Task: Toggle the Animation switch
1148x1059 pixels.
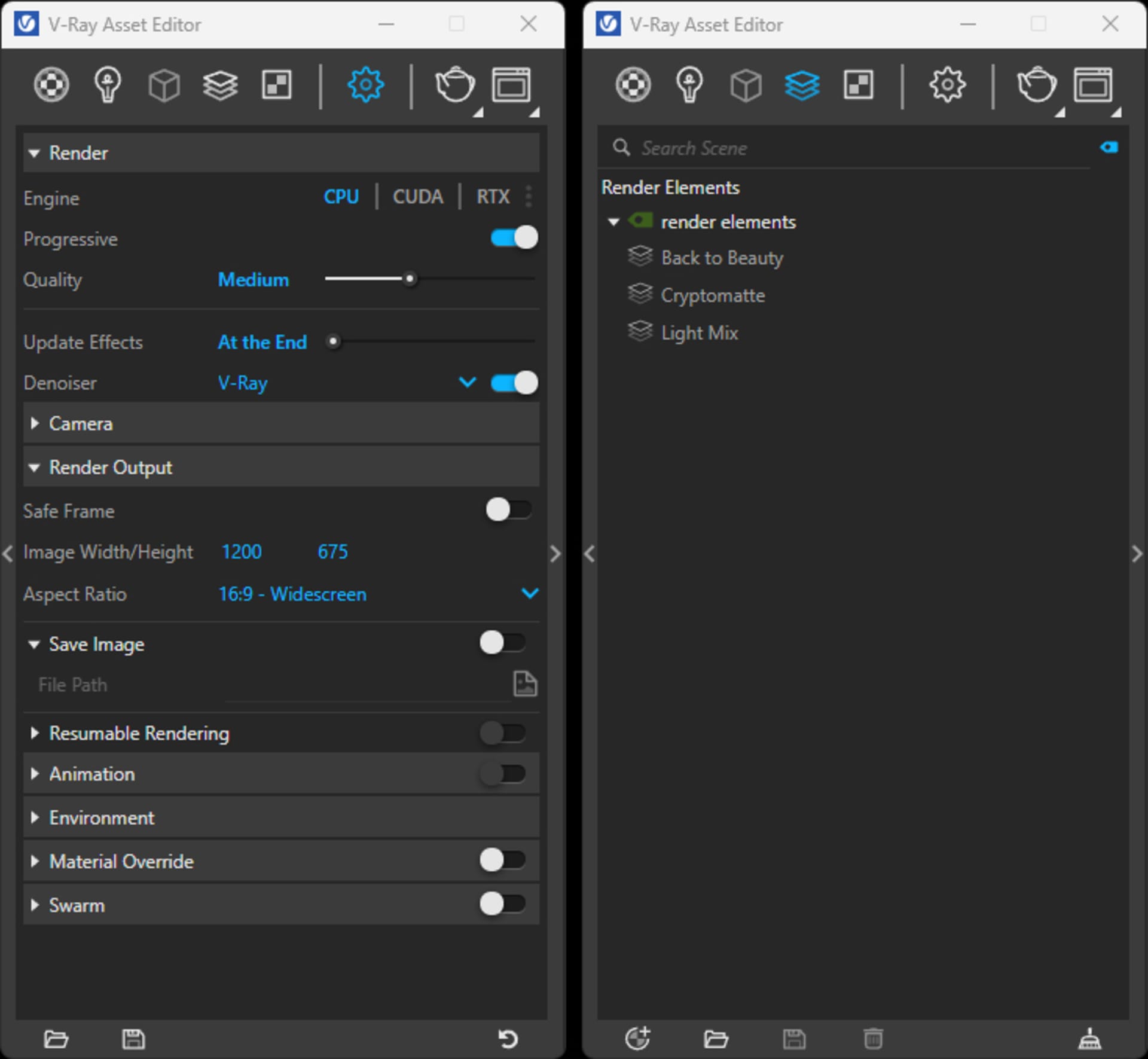Action: 503,773
